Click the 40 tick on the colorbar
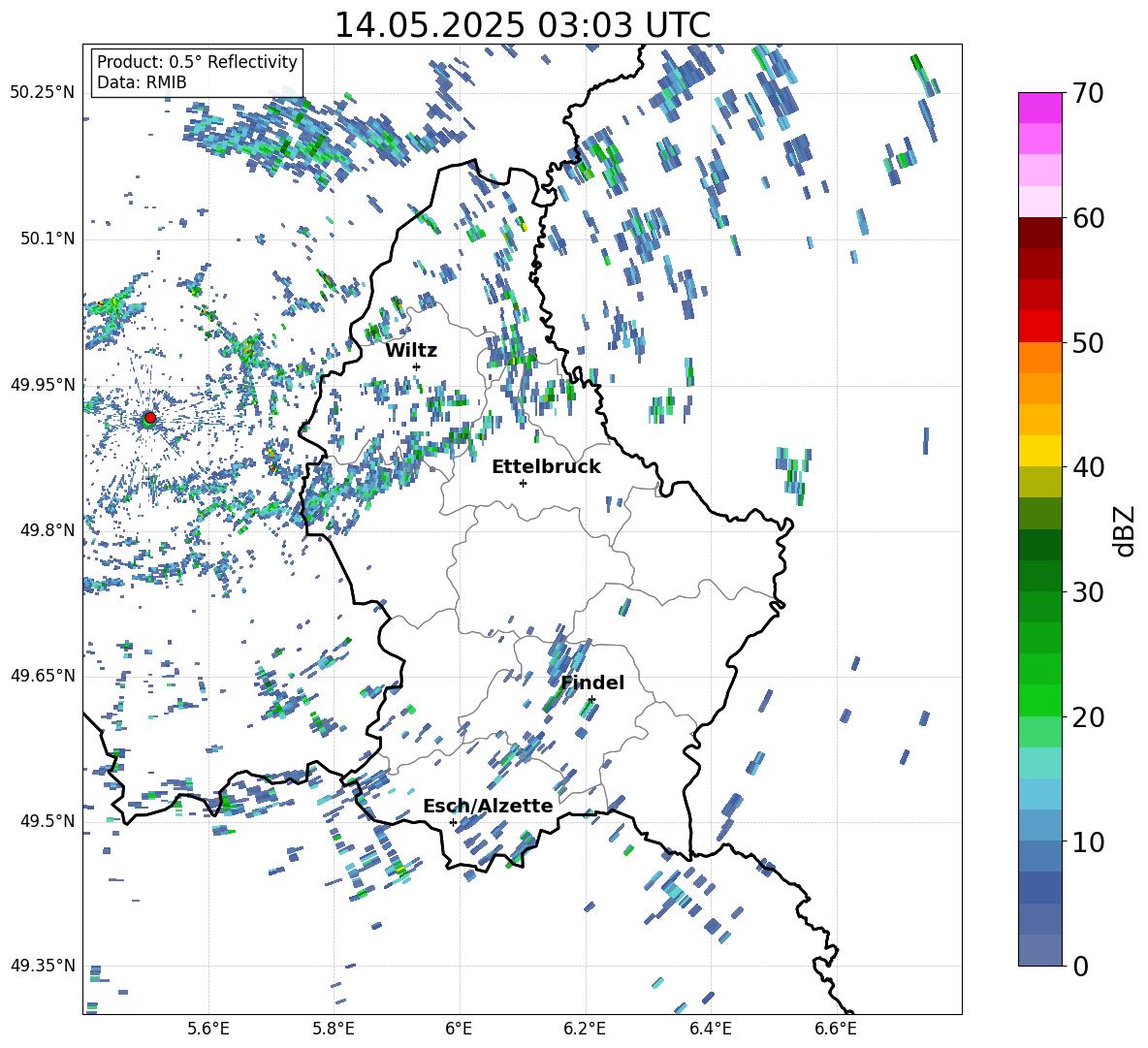This screenshot has height=1048, width=1148. [1088, 467]
